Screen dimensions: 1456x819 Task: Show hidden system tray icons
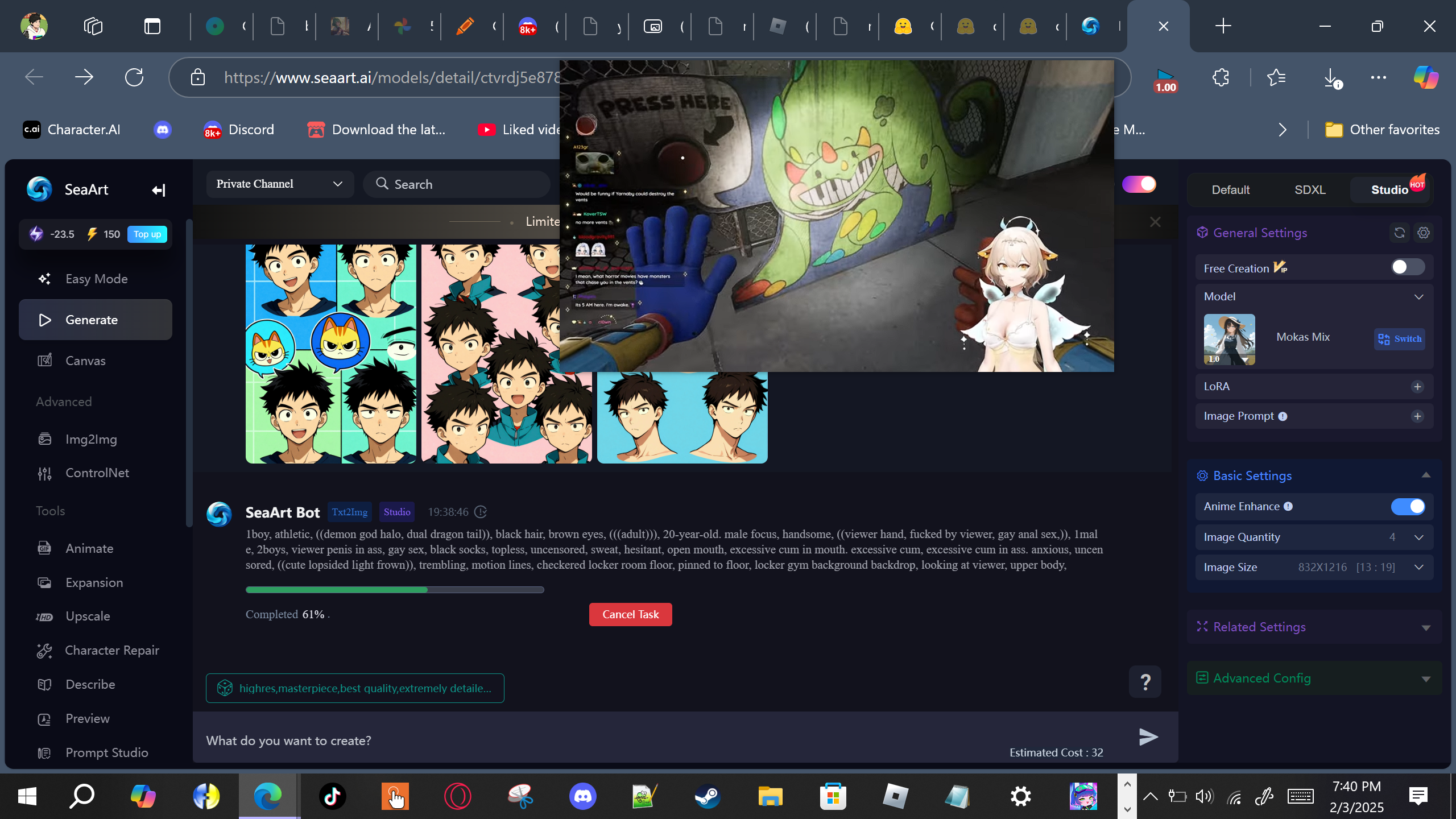(1150, 796)
